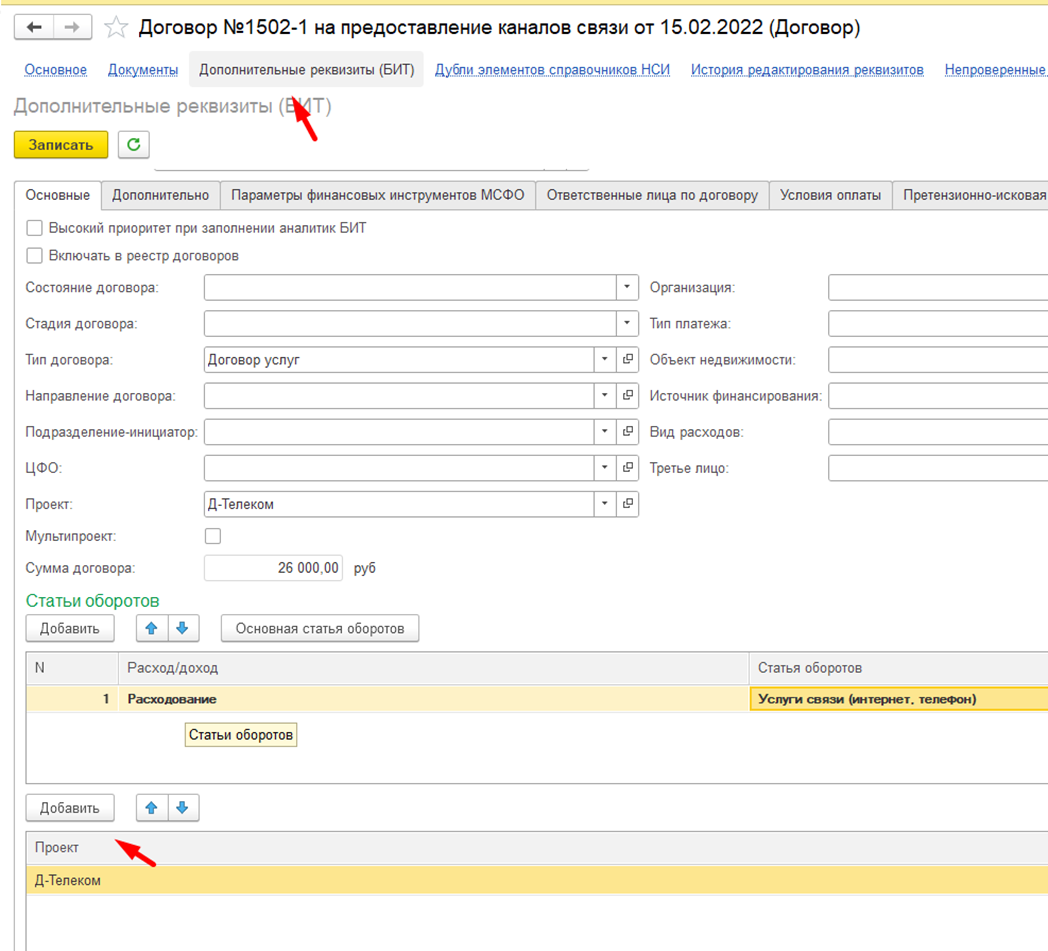Expand the ЦФО dropdown arrow
The height and width of the screenshot is (951, 1048).
coord(605,468)
